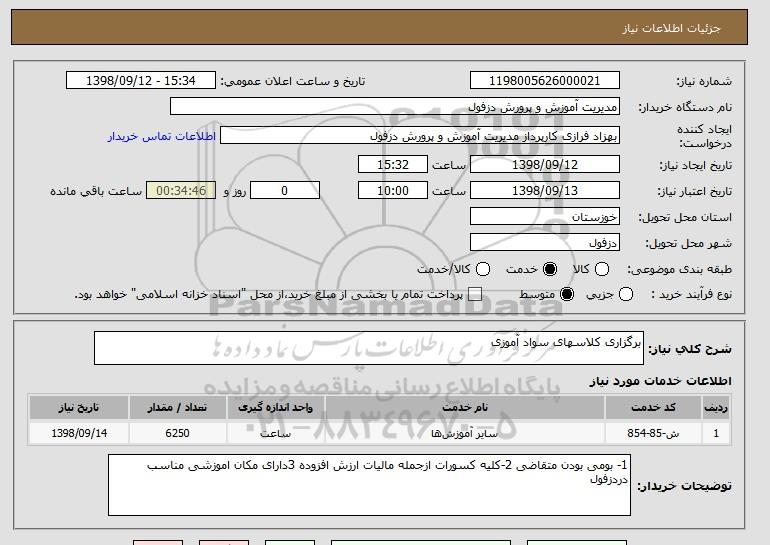This screenshot has height=545, width=770.
Task: Select the کالا/خدمت radio button
Action: [483, 269]
